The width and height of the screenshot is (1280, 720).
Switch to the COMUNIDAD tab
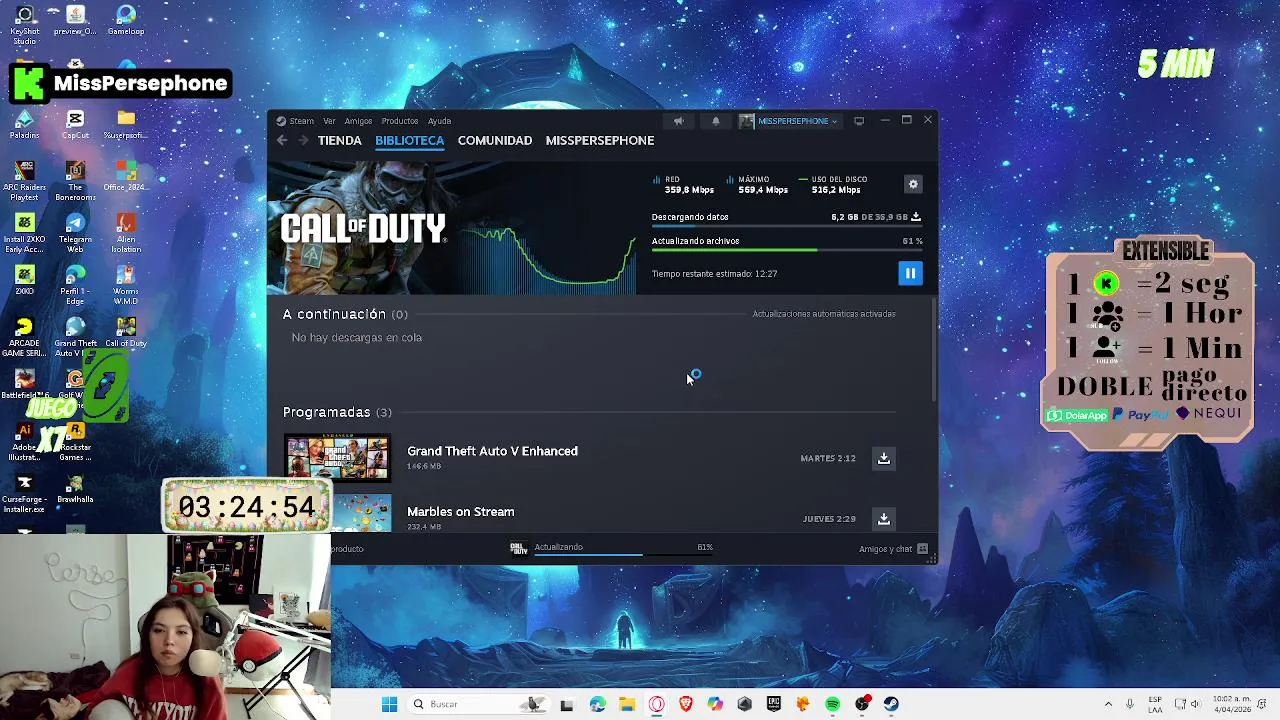(495, 141)
